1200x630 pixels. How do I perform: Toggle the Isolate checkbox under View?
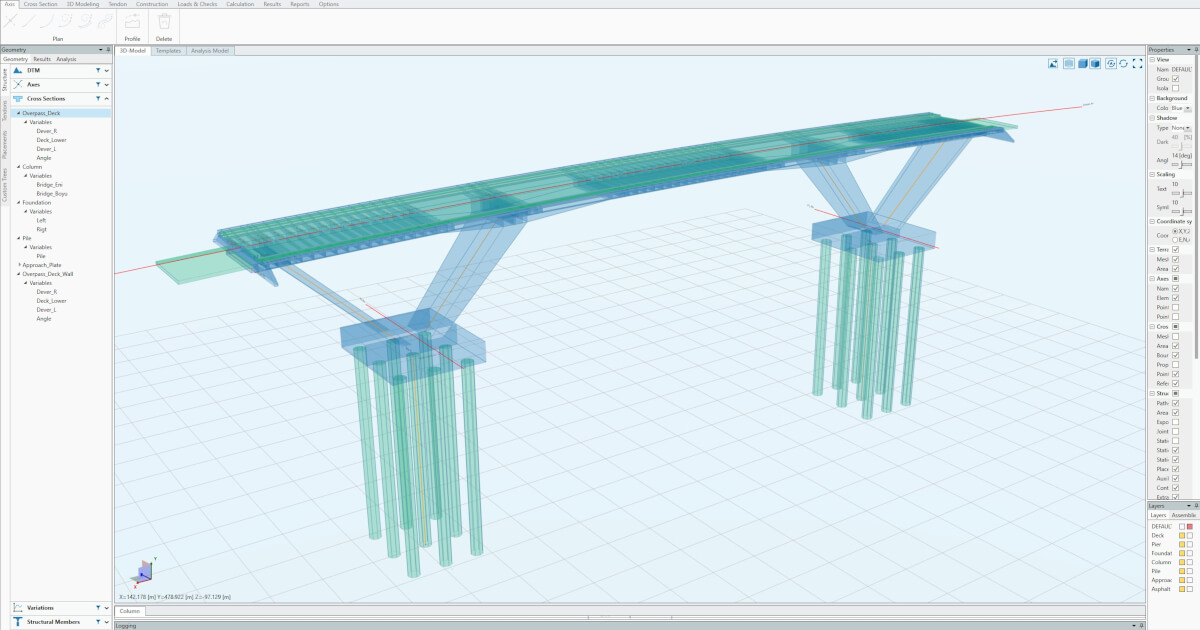[x=1175, y=88]
